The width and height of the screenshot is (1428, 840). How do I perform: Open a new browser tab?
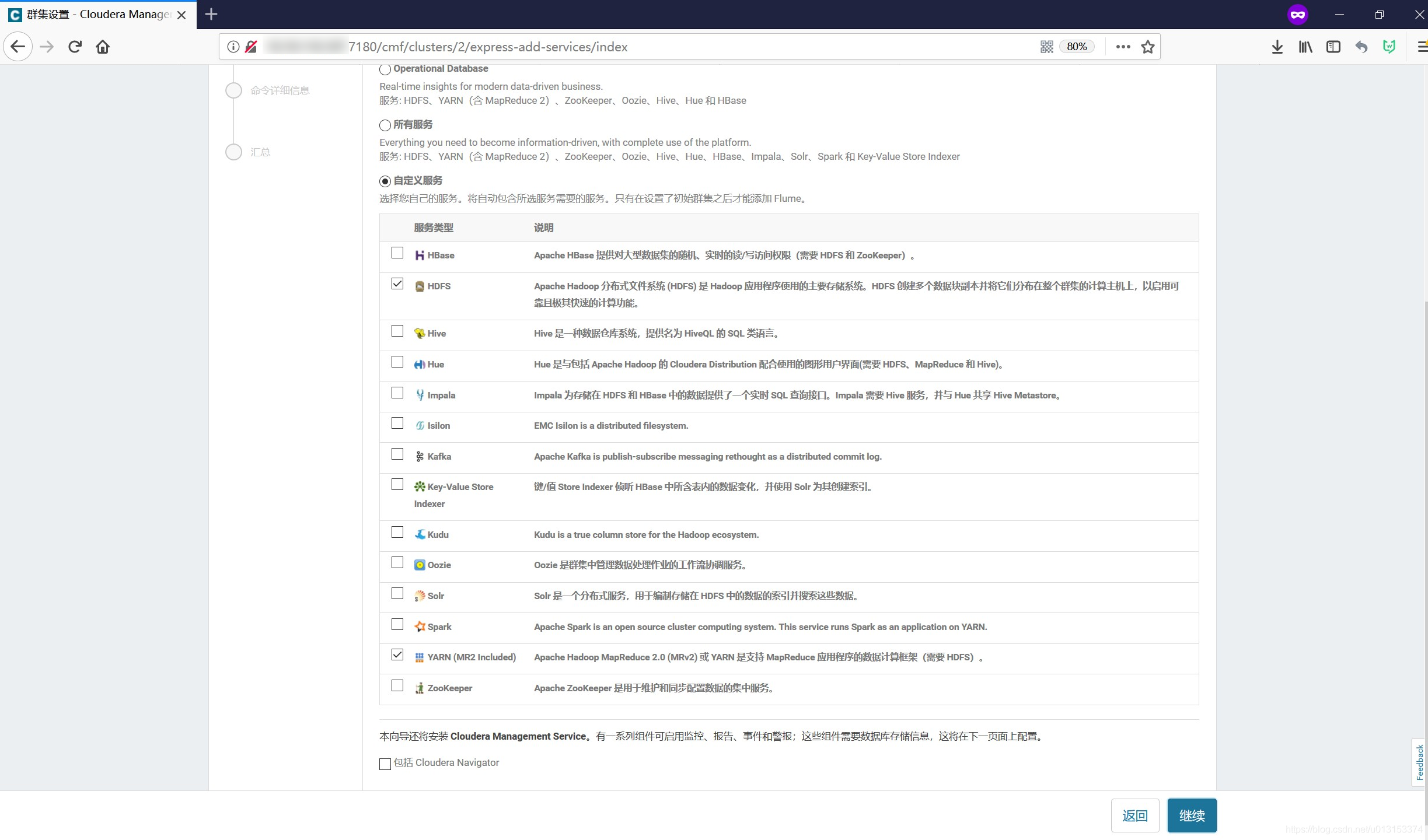(211, 15)
